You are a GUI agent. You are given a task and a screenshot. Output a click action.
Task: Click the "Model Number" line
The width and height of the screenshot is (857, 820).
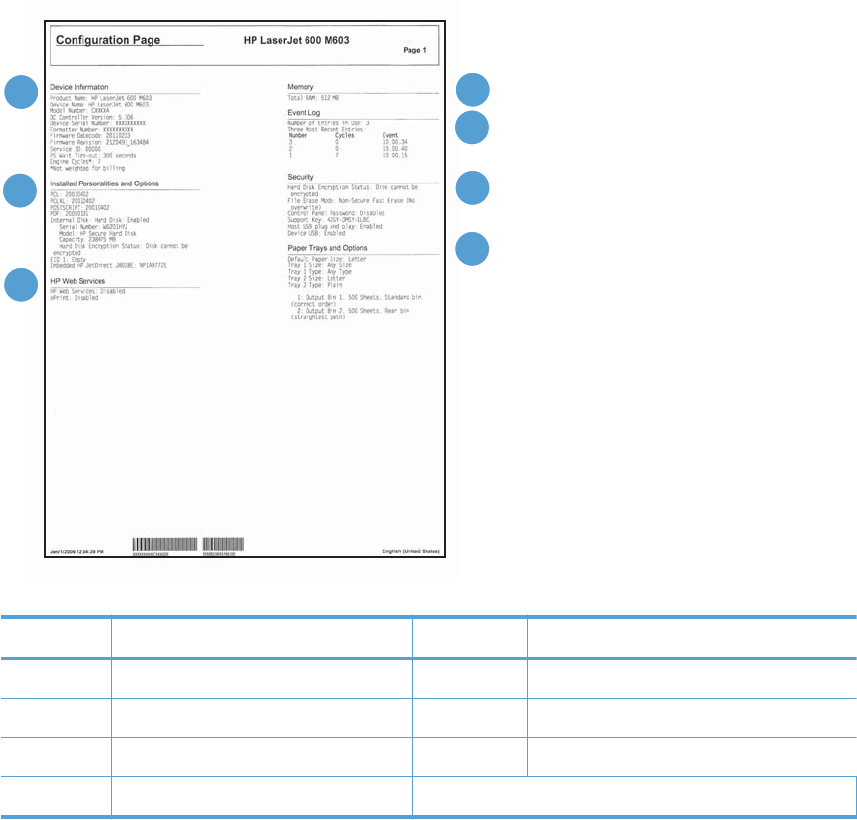[x=80, y=110]
